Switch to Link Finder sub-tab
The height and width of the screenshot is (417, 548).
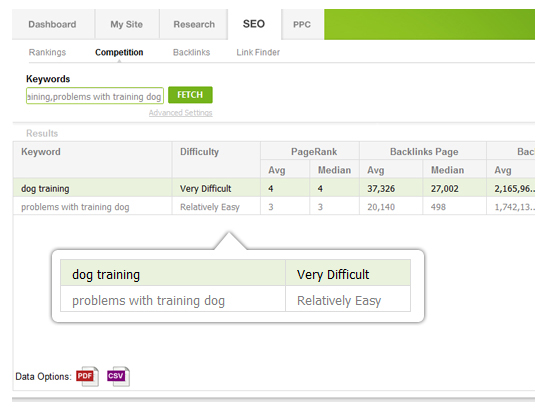(258, 52)
